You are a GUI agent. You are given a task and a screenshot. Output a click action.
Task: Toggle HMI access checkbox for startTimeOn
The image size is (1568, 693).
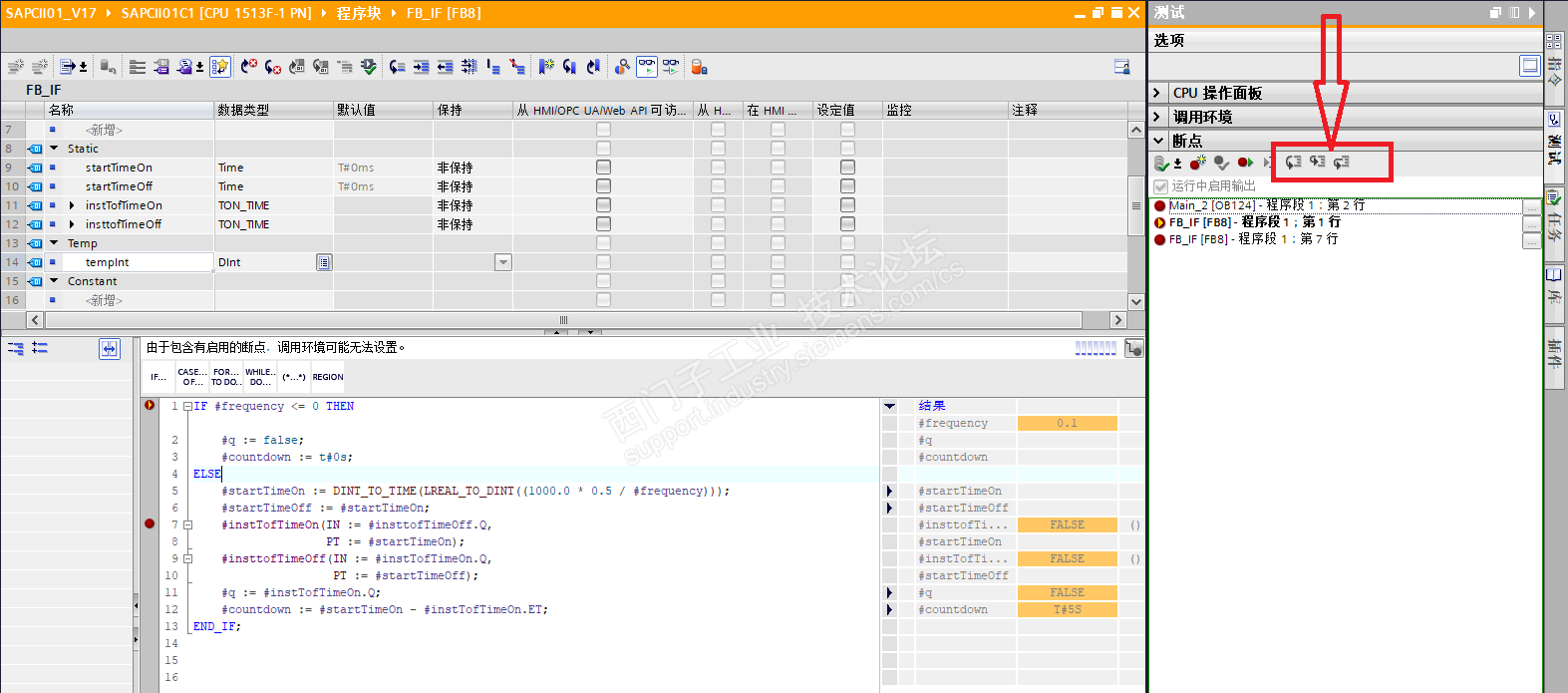tap(603, 168)
